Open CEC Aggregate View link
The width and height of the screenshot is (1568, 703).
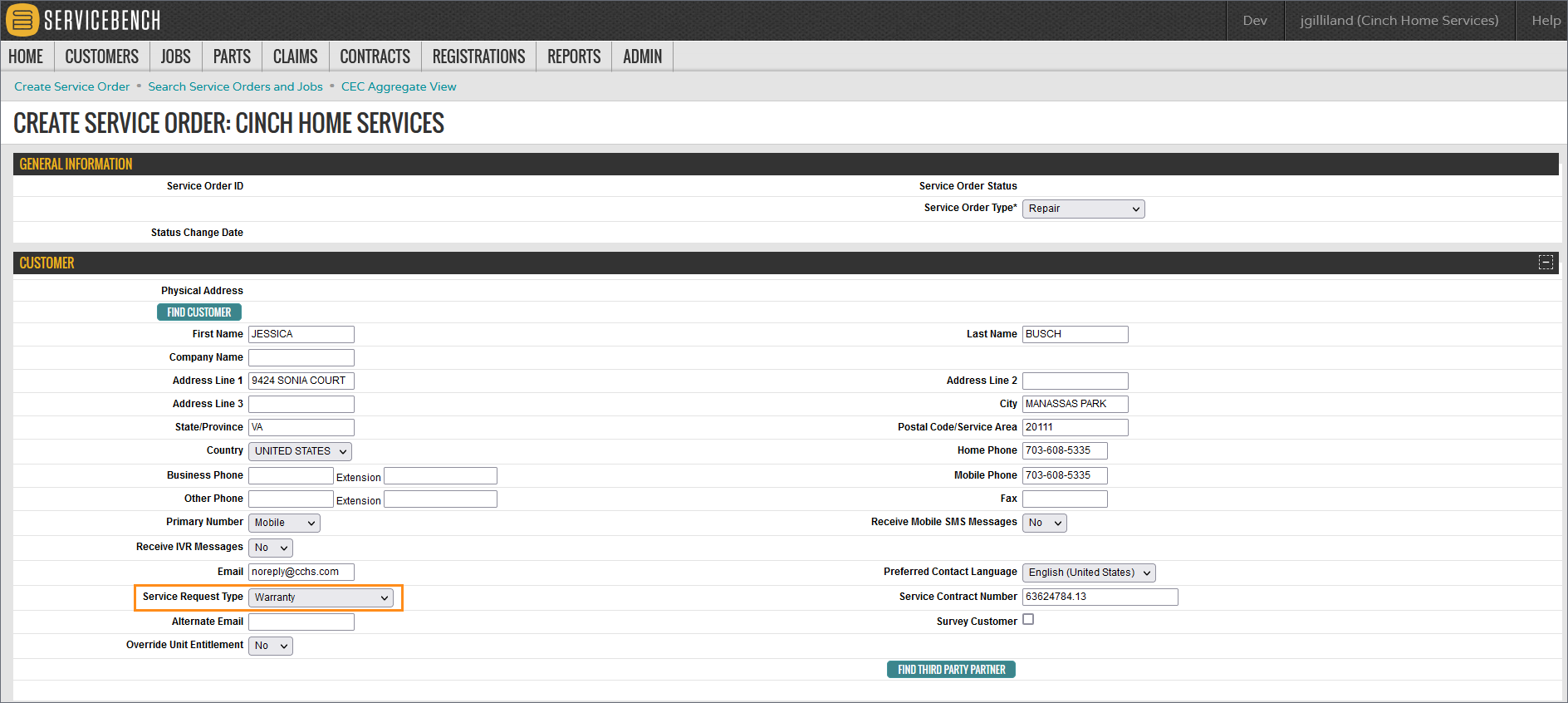tap(399, 86)
